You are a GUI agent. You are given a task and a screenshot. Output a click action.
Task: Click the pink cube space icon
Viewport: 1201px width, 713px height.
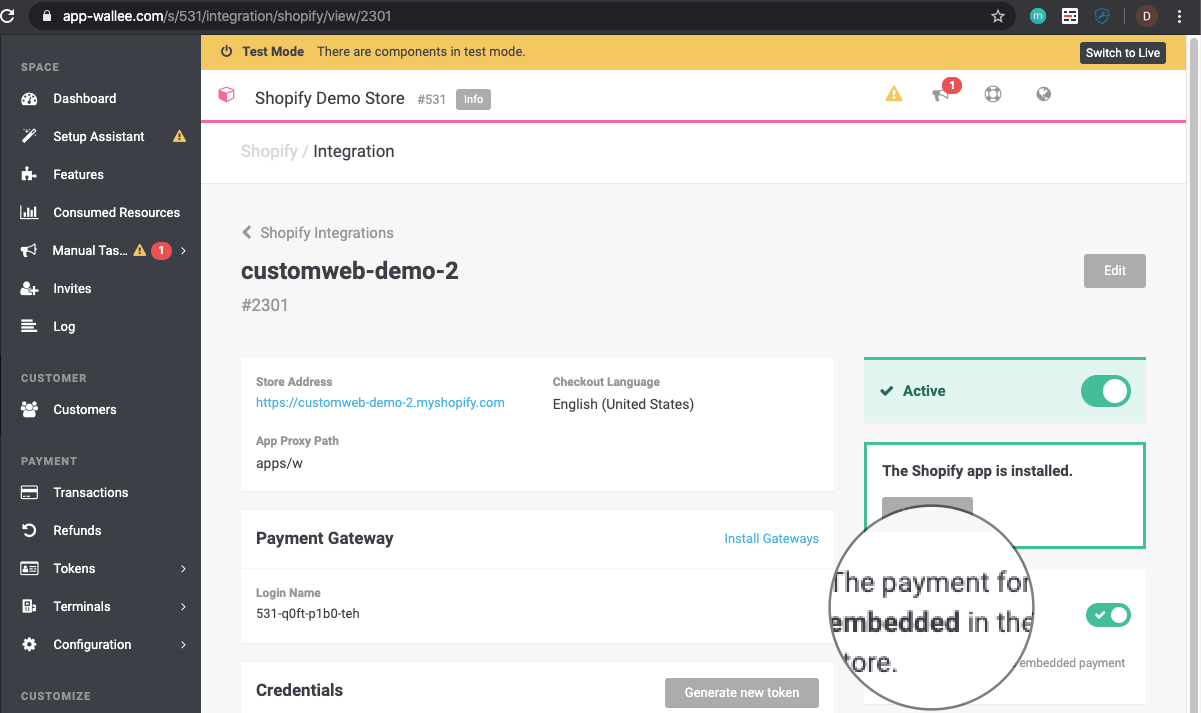[226, 95]
